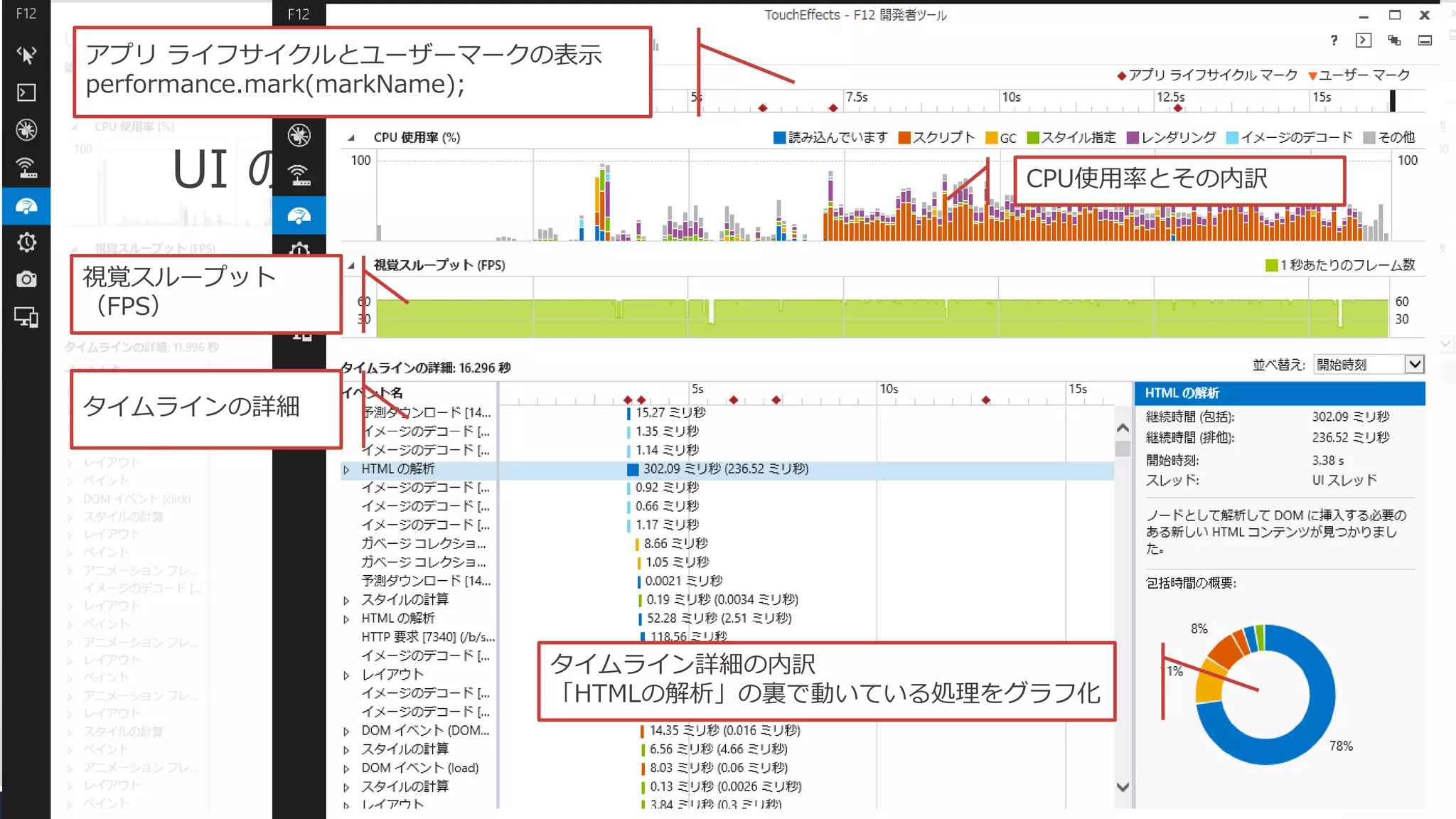Click the 302.09 ミリ秒 (236.52 ミリ秒) bar label

[726, 469]
